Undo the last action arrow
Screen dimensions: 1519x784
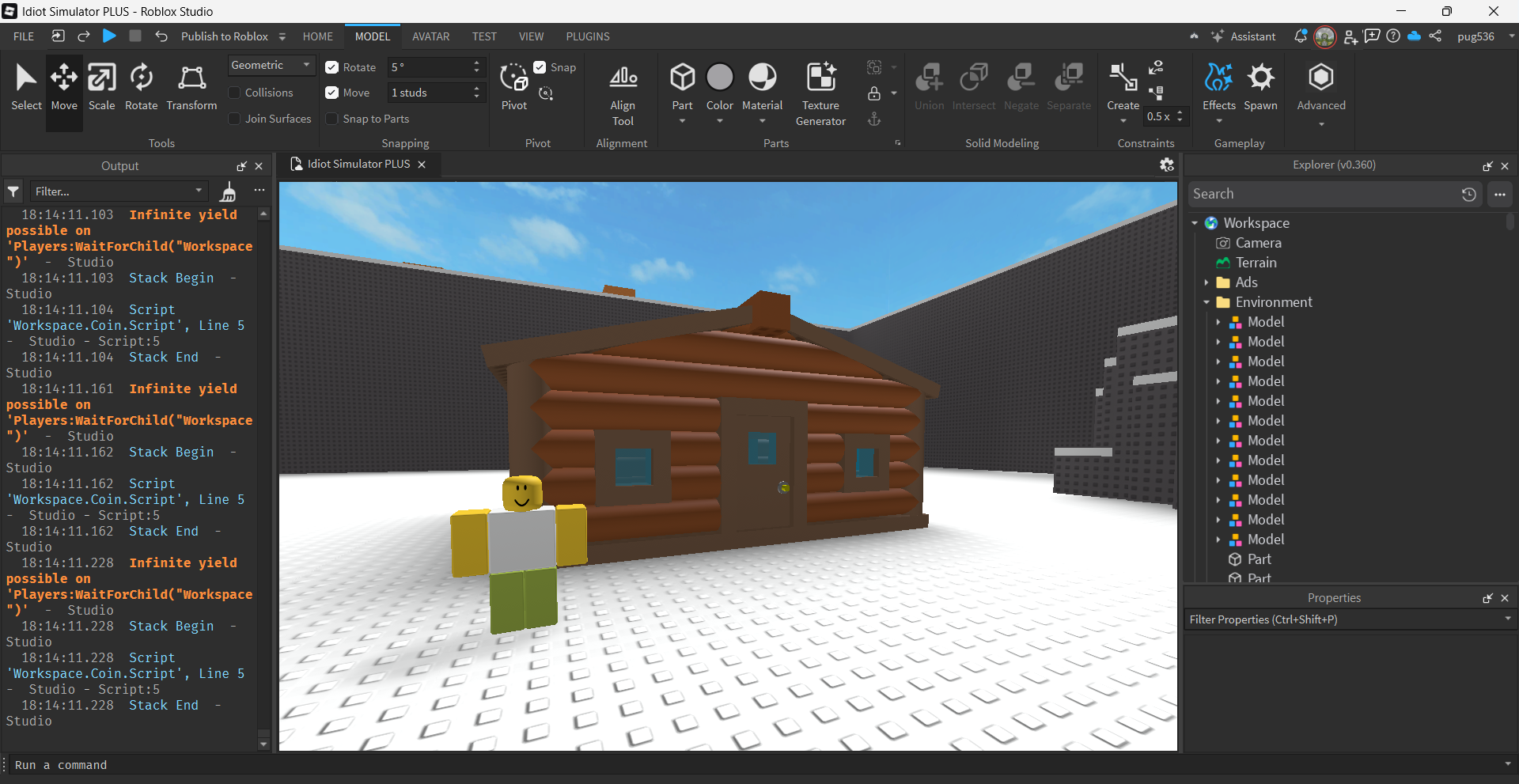(x=161, y=36)
